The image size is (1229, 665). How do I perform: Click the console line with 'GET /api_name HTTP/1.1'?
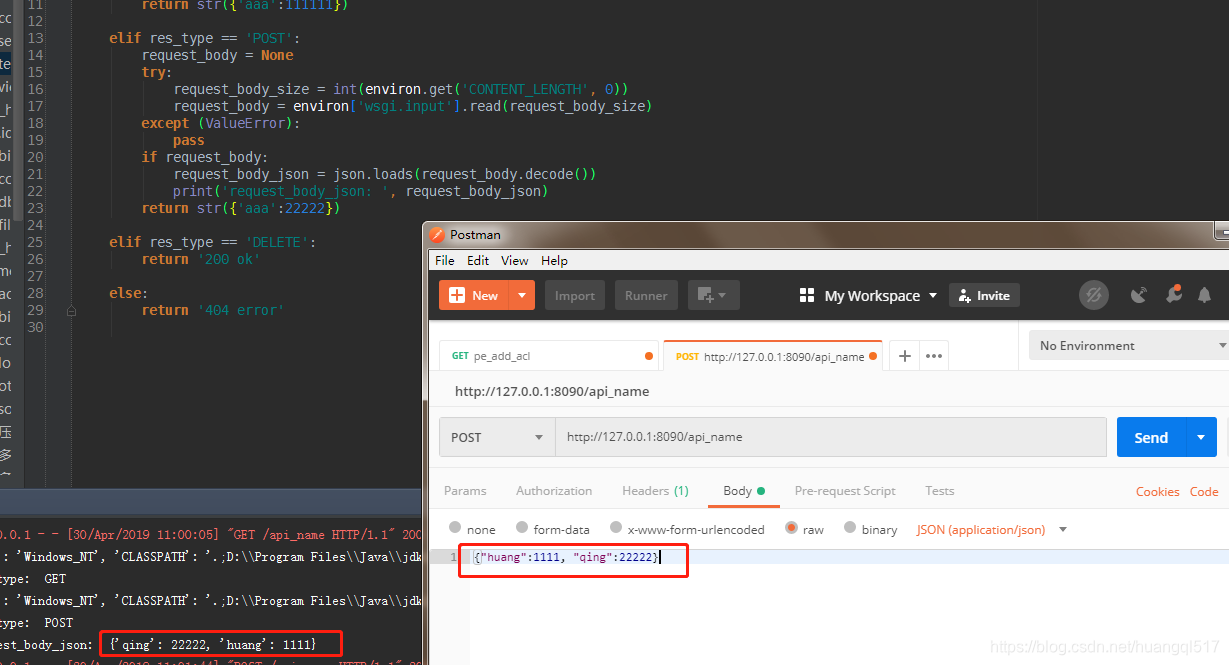click(212, 535)
